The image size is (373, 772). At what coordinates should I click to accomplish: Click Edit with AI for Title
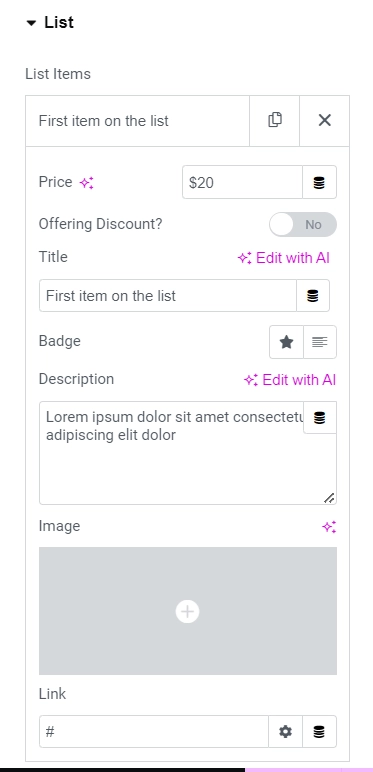tap(283, 258)
